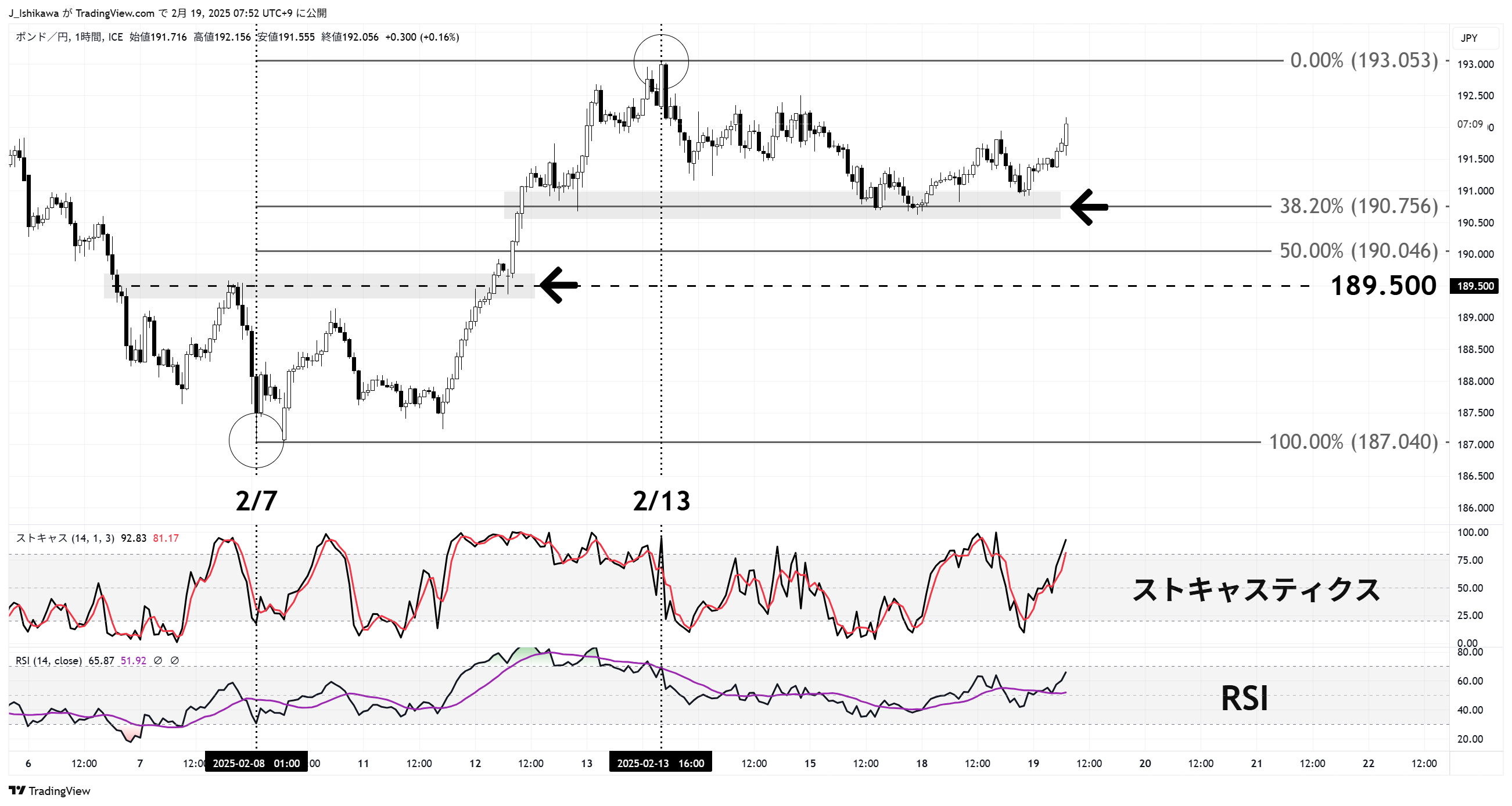Click the 191.000 price axis label
The image size is (1512, 806).
coord(1475,190)
